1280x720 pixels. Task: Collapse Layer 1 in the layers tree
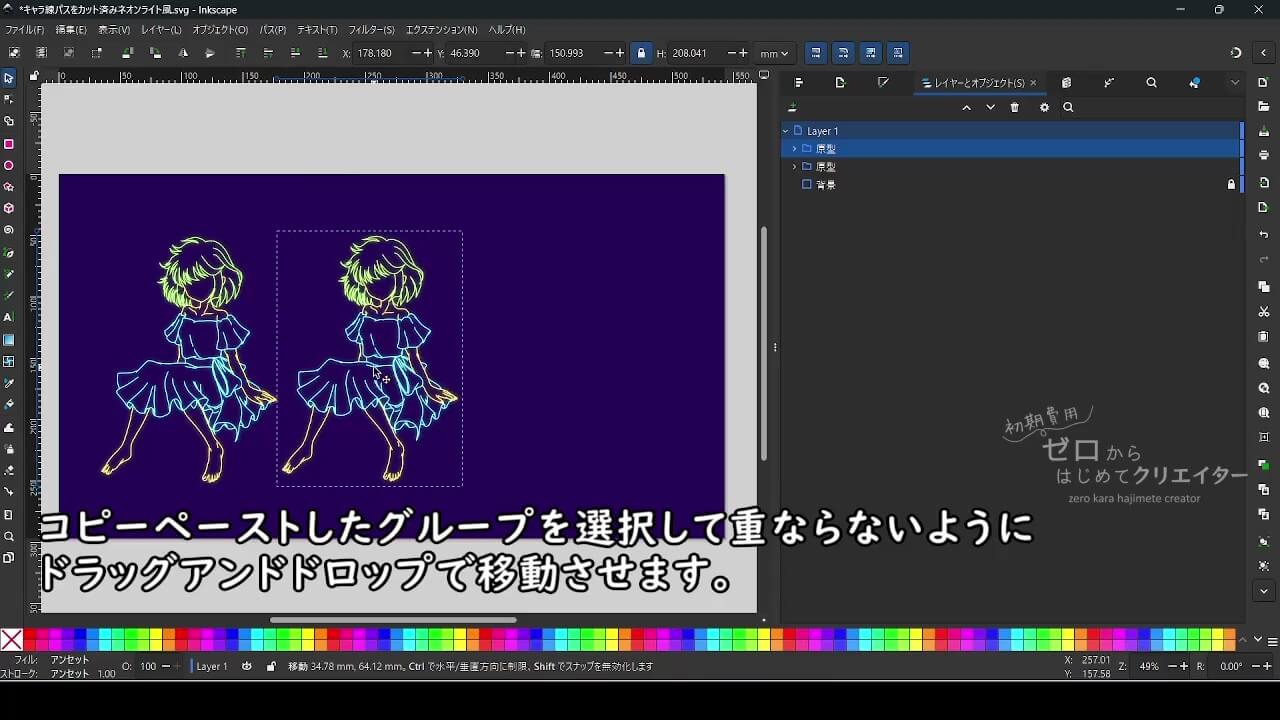point(784,131)
